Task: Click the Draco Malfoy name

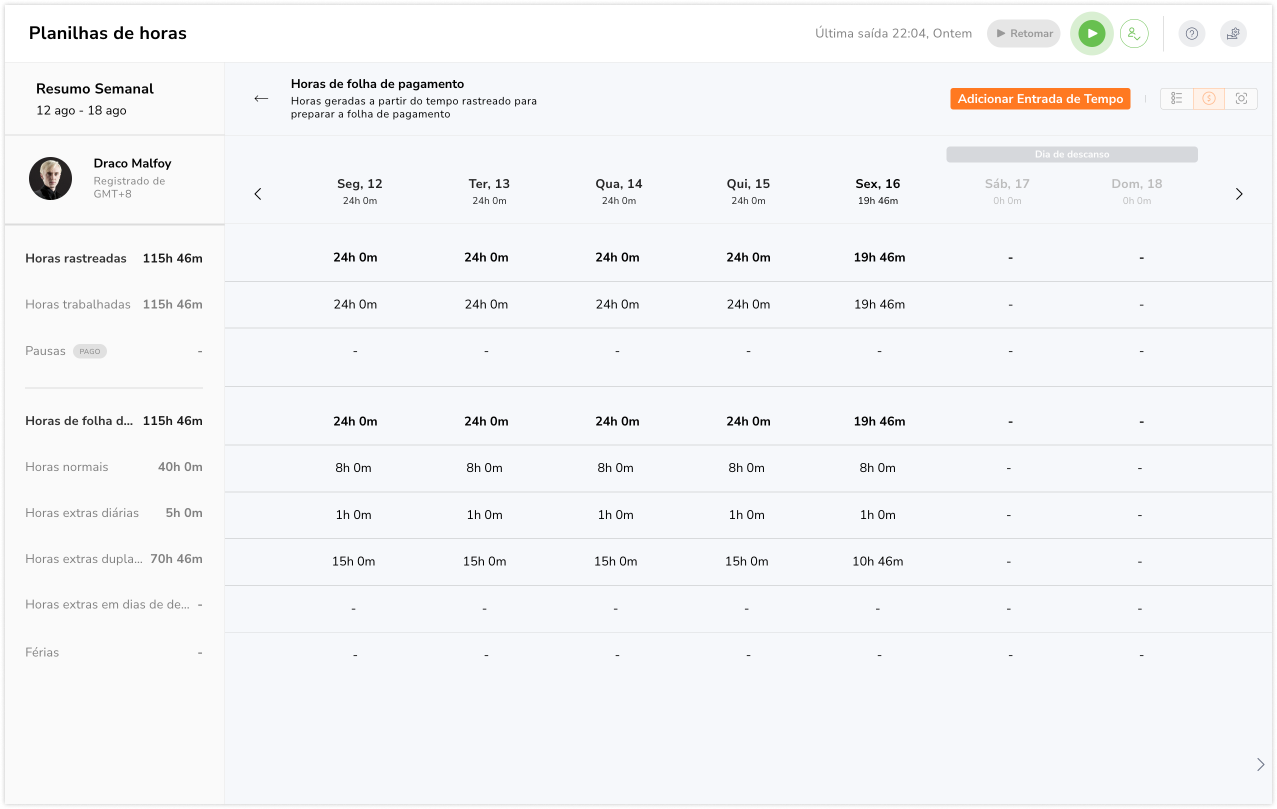Action: point(132,163)
